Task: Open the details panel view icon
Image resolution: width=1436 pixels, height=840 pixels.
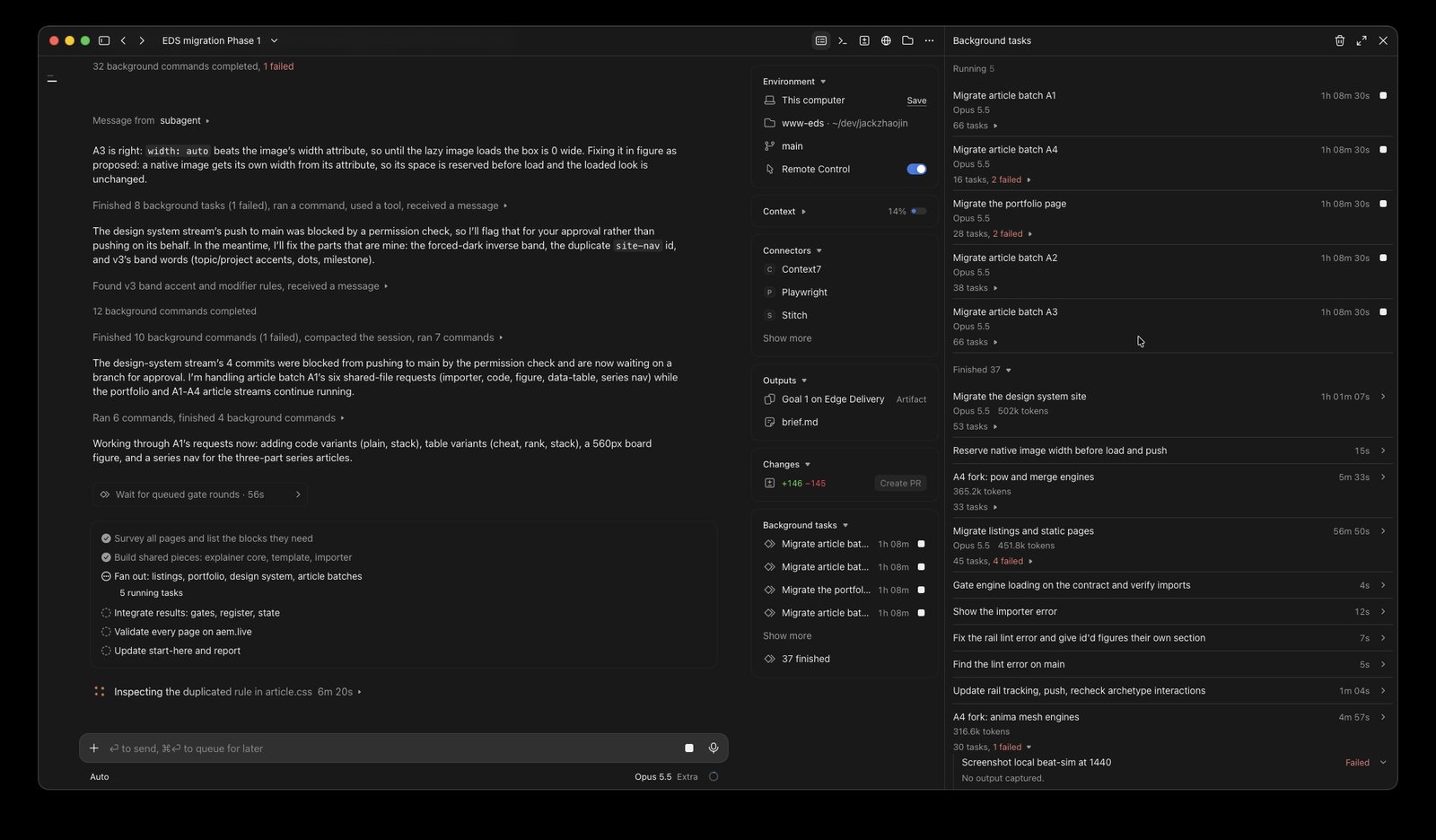Action: (x=820, y=40)
